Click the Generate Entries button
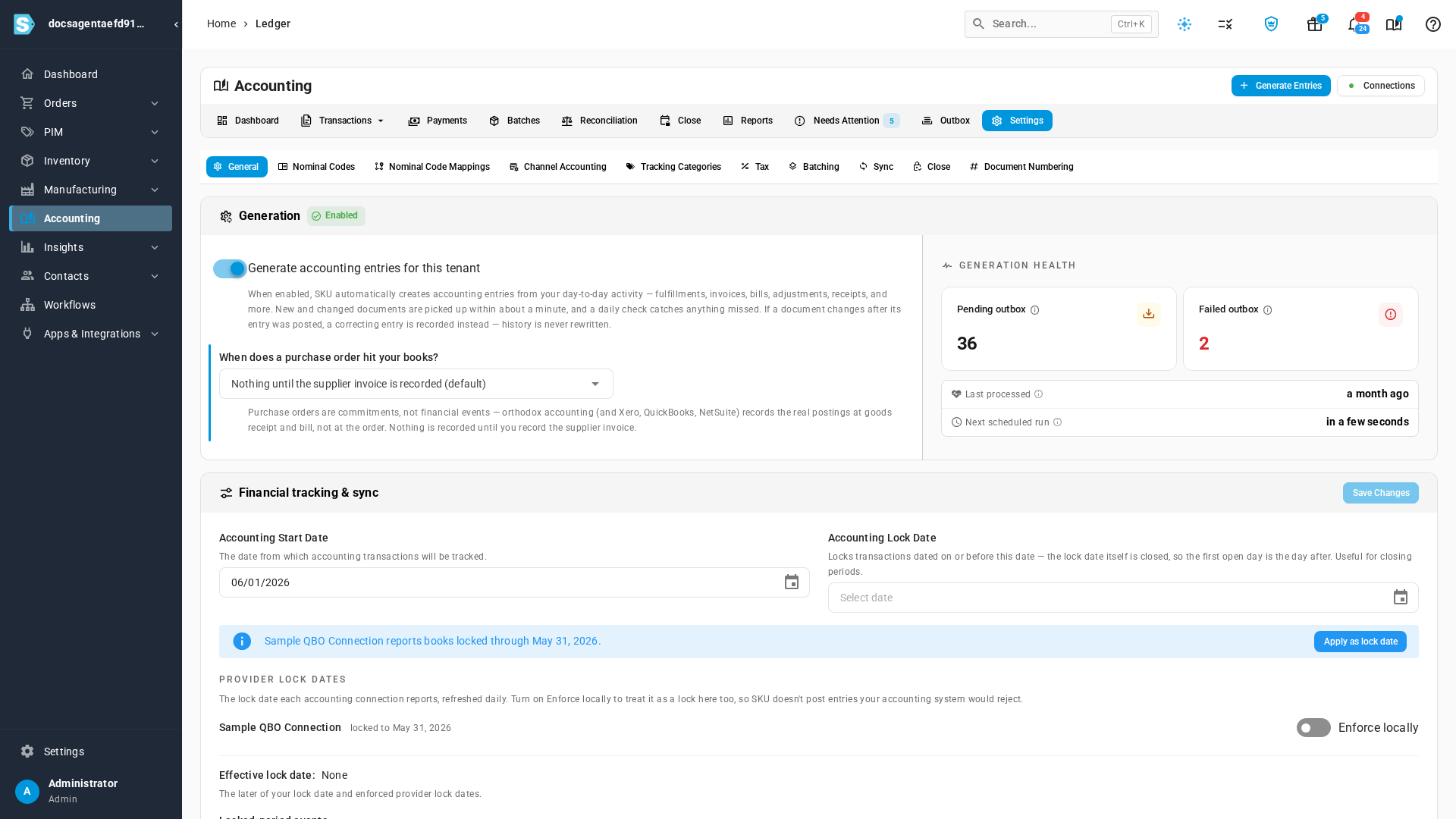The image size is (1456, 819). pyautogui.click(x=1281, y=86)
